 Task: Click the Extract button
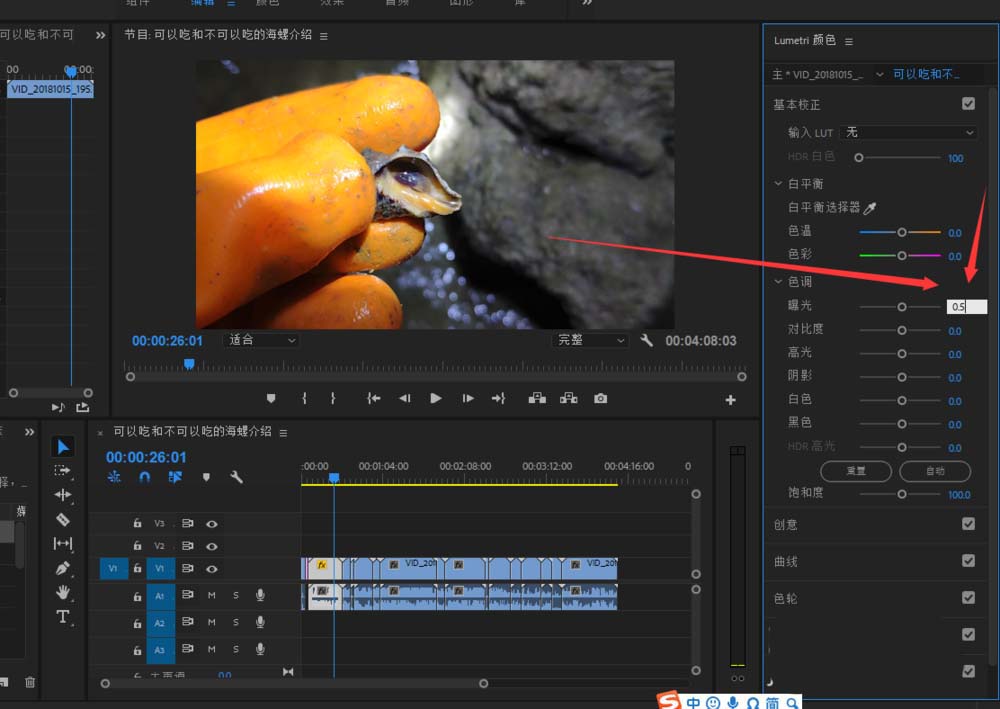click(x=568, y=398)
